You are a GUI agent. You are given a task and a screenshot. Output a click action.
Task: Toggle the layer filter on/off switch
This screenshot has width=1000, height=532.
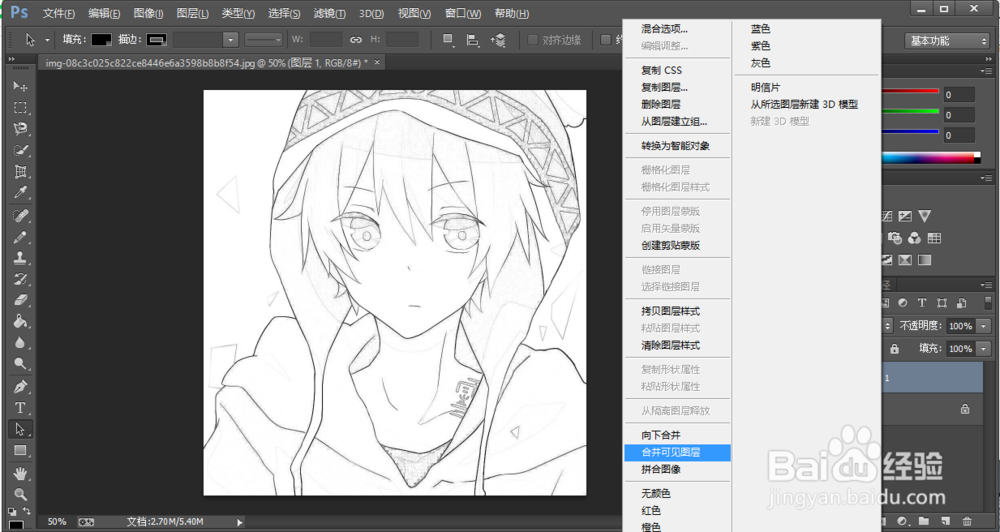(x=987, y=304)
